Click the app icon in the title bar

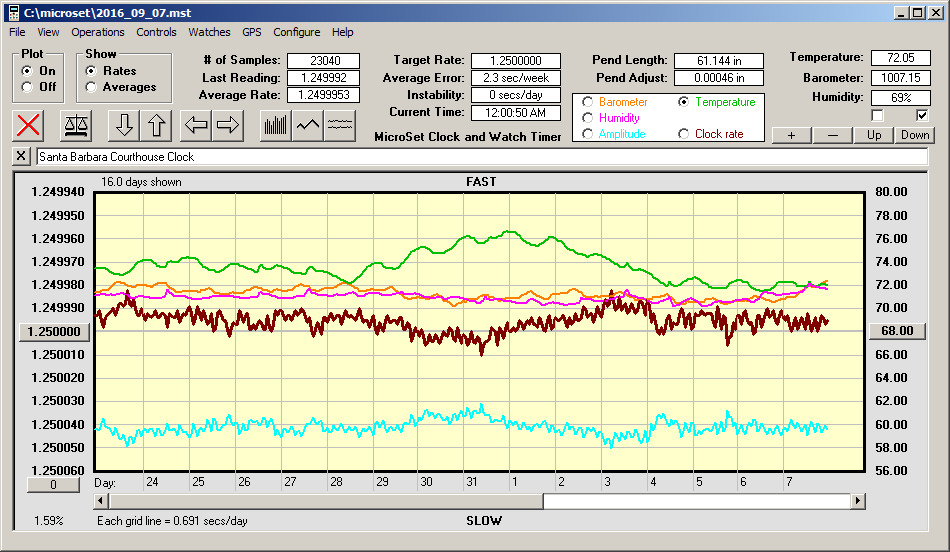coord(13,12)
